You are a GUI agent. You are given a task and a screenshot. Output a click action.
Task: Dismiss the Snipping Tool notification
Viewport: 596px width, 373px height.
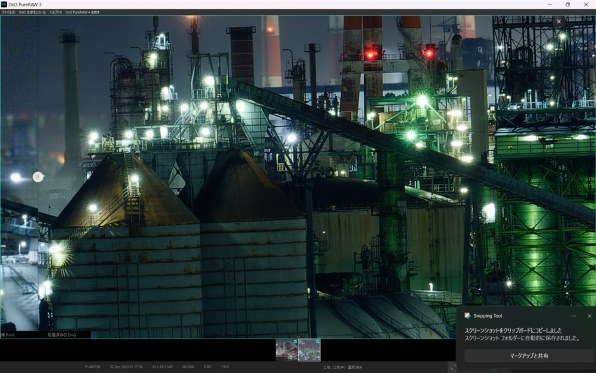coord(589,316)
